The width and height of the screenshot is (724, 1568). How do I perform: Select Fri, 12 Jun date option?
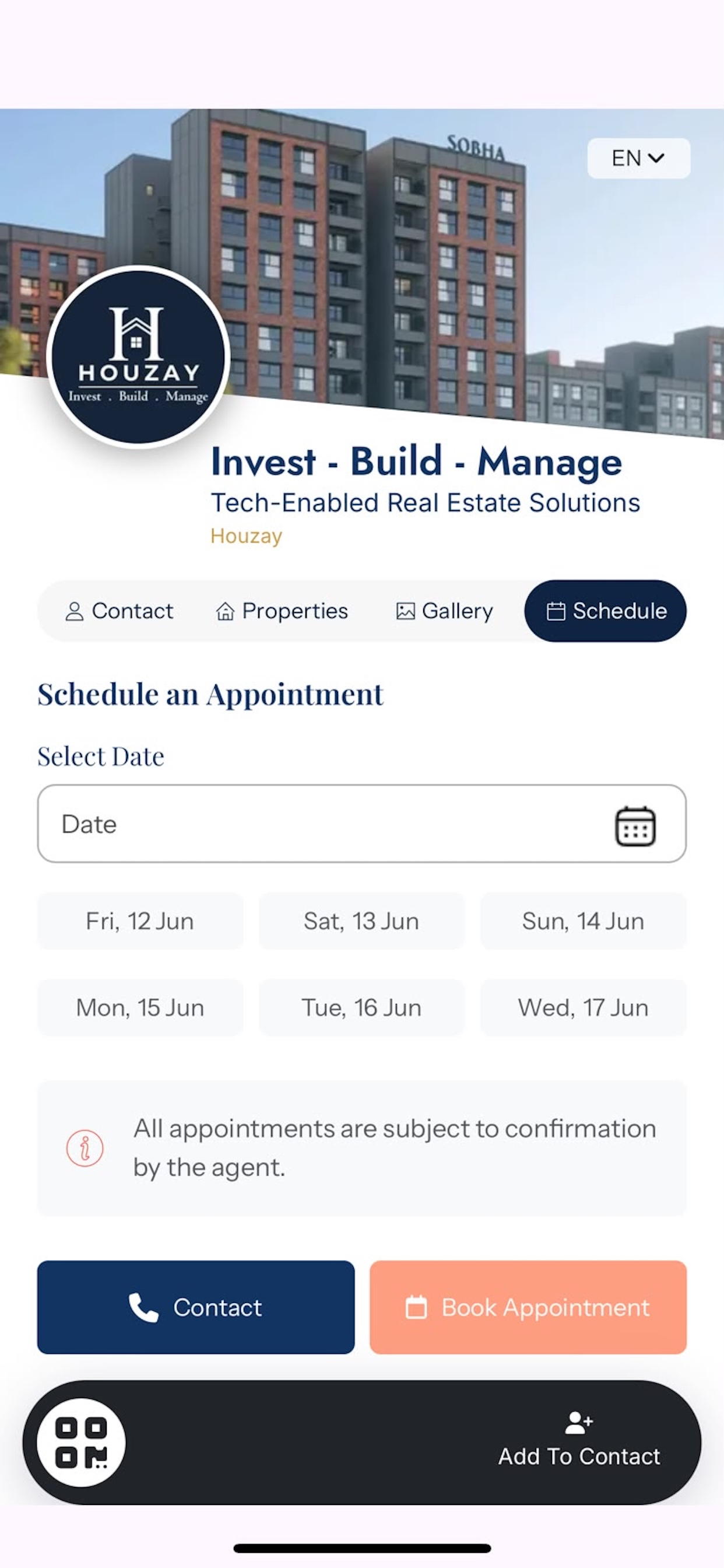140,921
